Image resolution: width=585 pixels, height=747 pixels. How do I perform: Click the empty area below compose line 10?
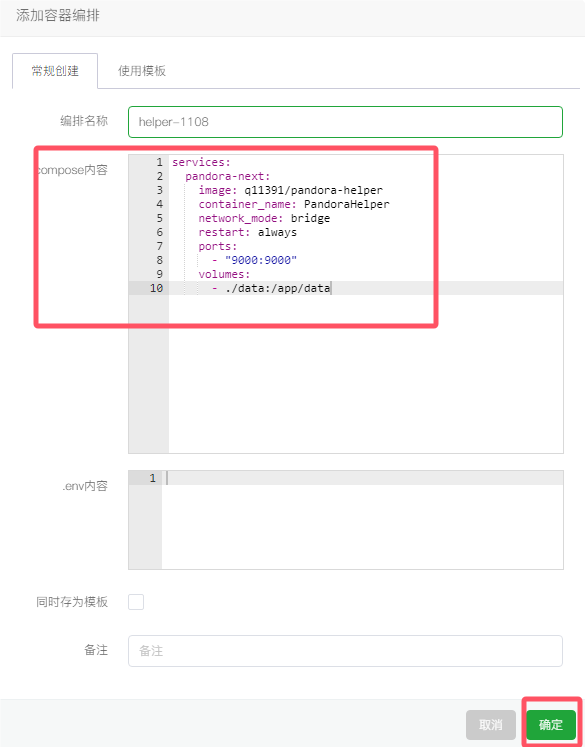(366, 374)
